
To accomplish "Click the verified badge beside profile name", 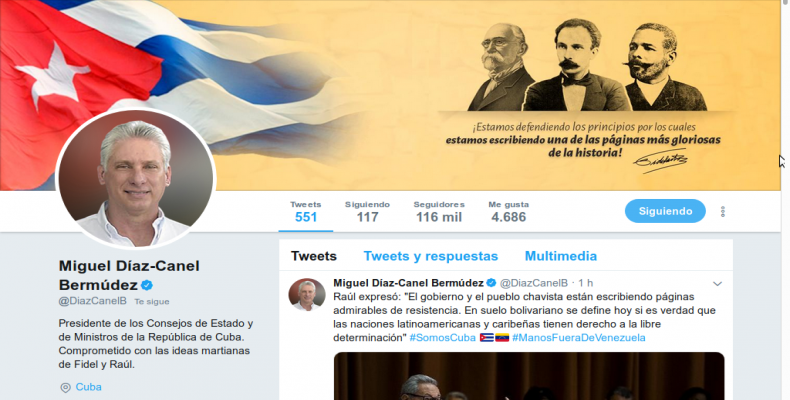I will click(147, 285).
